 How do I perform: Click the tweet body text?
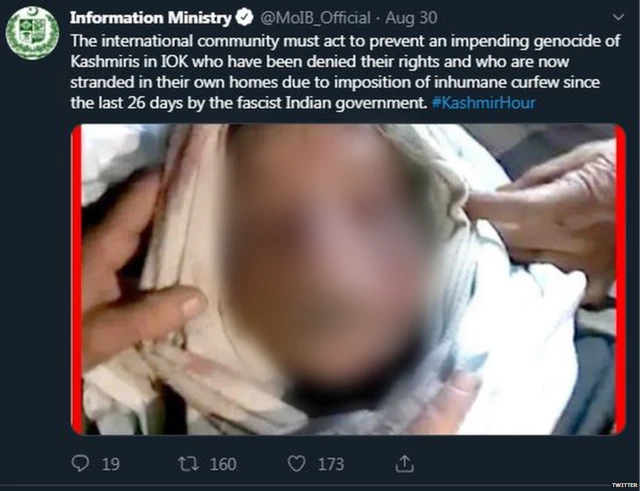click(x=345, y=72)
